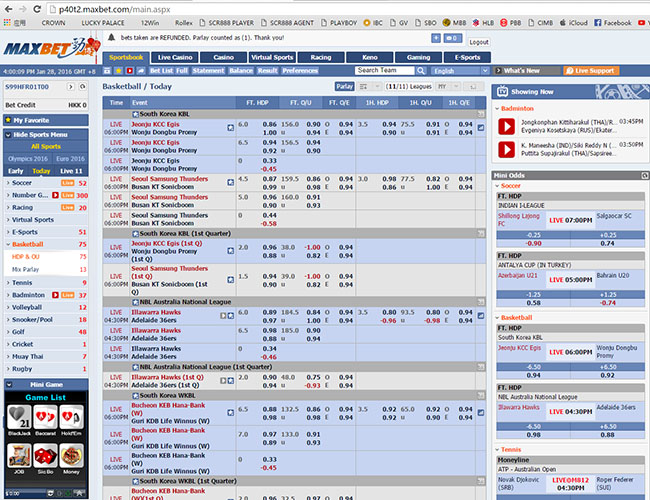Open live stream for Illawarra Hawks match
Image resolution: width=650 pixels, height=500 pixels.
tap(223, 316)
